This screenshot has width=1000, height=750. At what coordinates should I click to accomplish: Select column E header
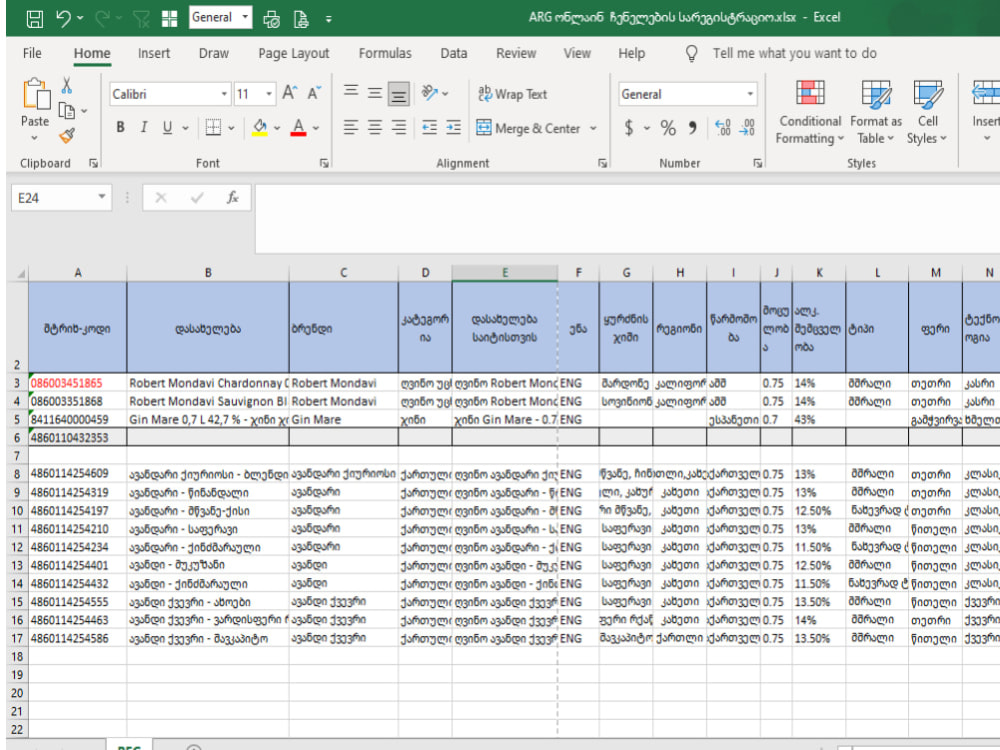(x=504, y=273)
